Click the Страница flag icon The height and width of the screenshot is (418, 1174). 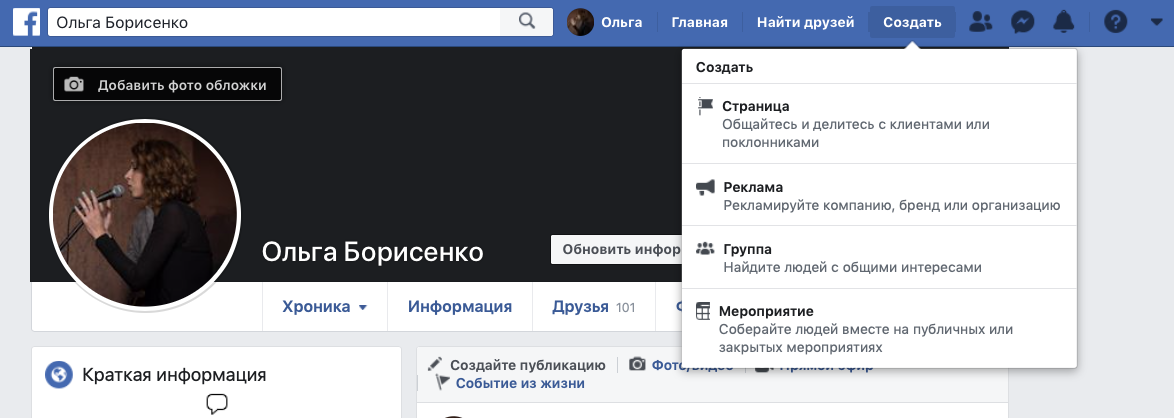pyautogui.click(x=705, y=106)
